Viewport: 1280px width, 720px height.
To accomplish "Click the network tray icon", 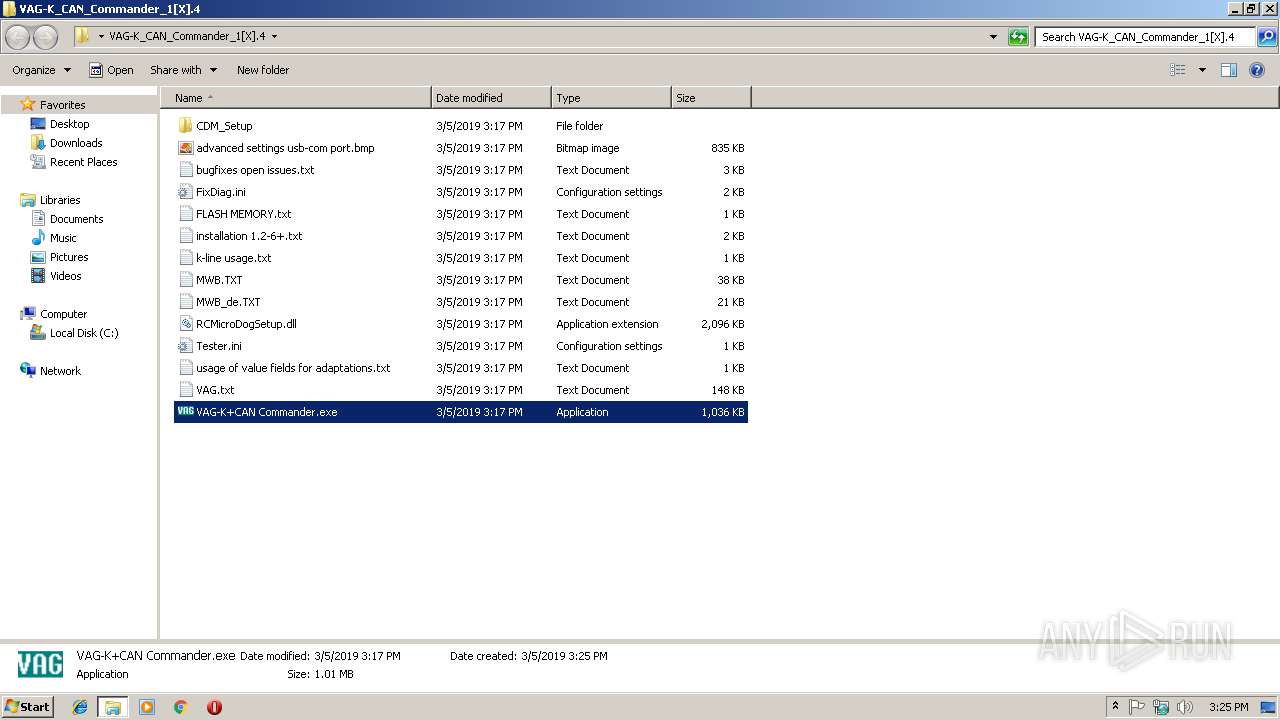I will click(x=1161, y=707).
